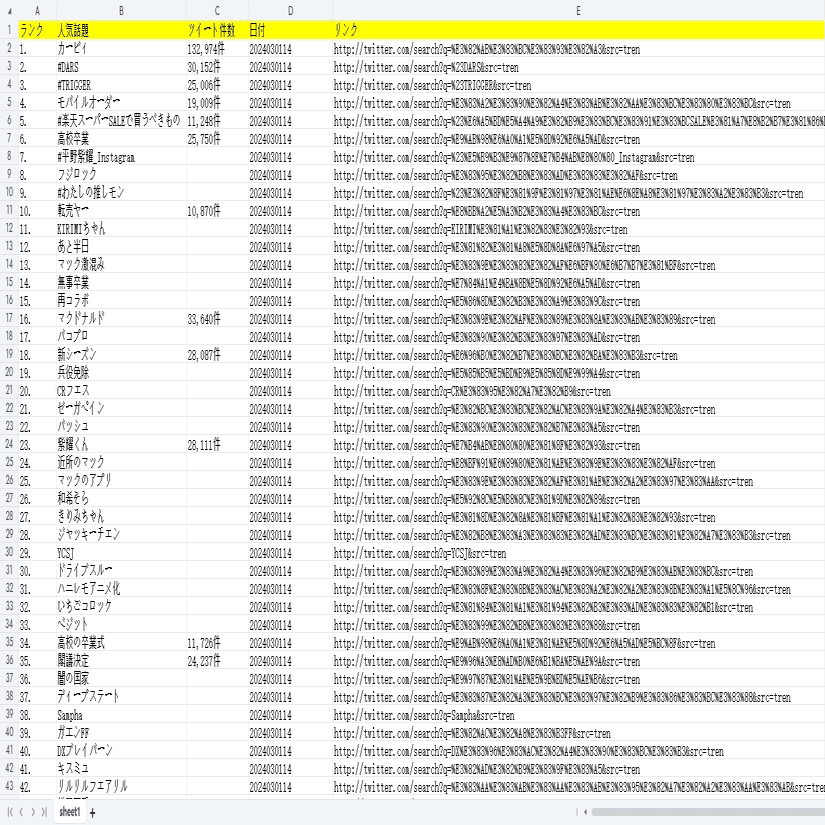Select cell containing YCSJ
The height and width of the screenshot is (825, 825).
[121, 552]
